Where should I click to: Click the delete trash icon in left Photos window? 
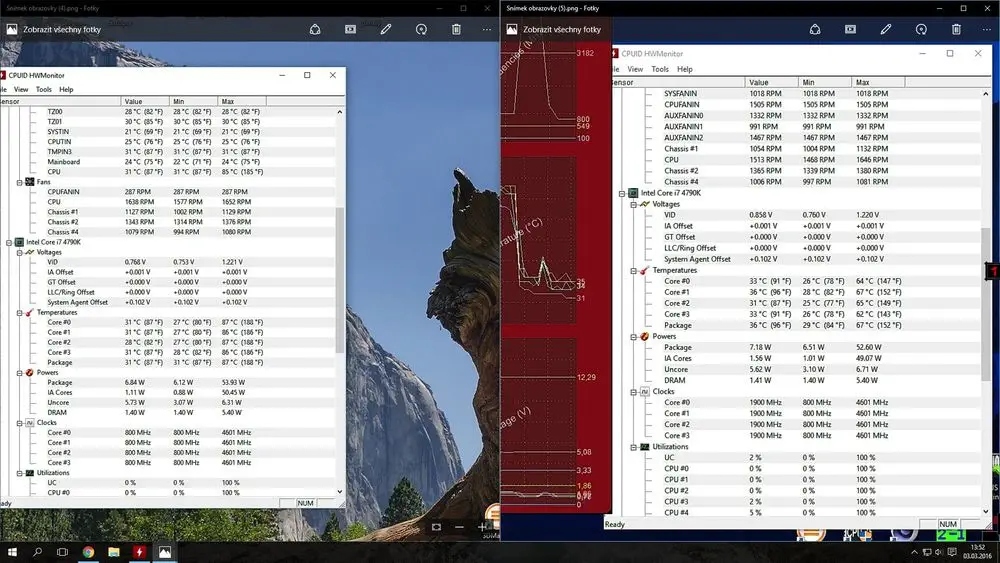456,29
